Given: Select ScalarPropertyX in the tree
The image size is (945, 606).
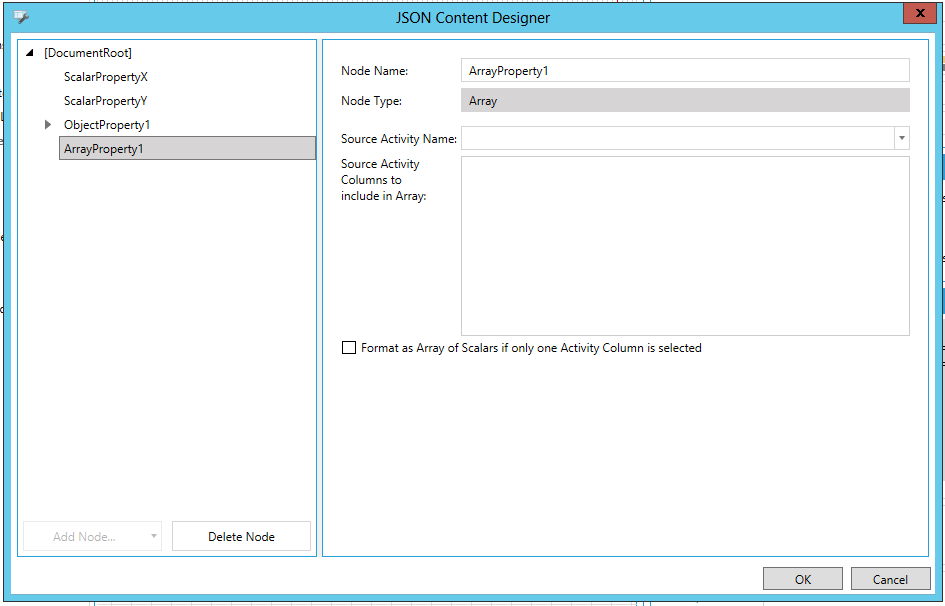Looking at the screenshot, I should pos(106,77).
